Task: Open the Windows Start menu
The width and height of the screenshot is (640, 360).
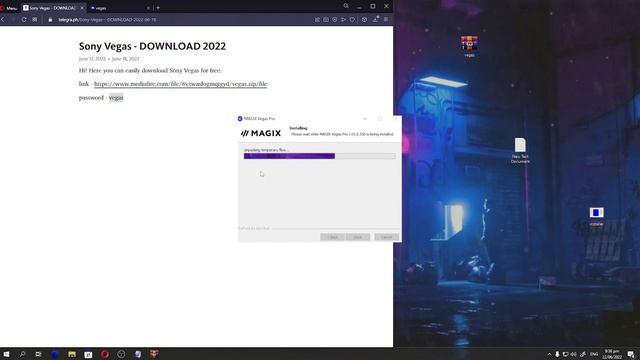Action: click(x=7, y=354)
